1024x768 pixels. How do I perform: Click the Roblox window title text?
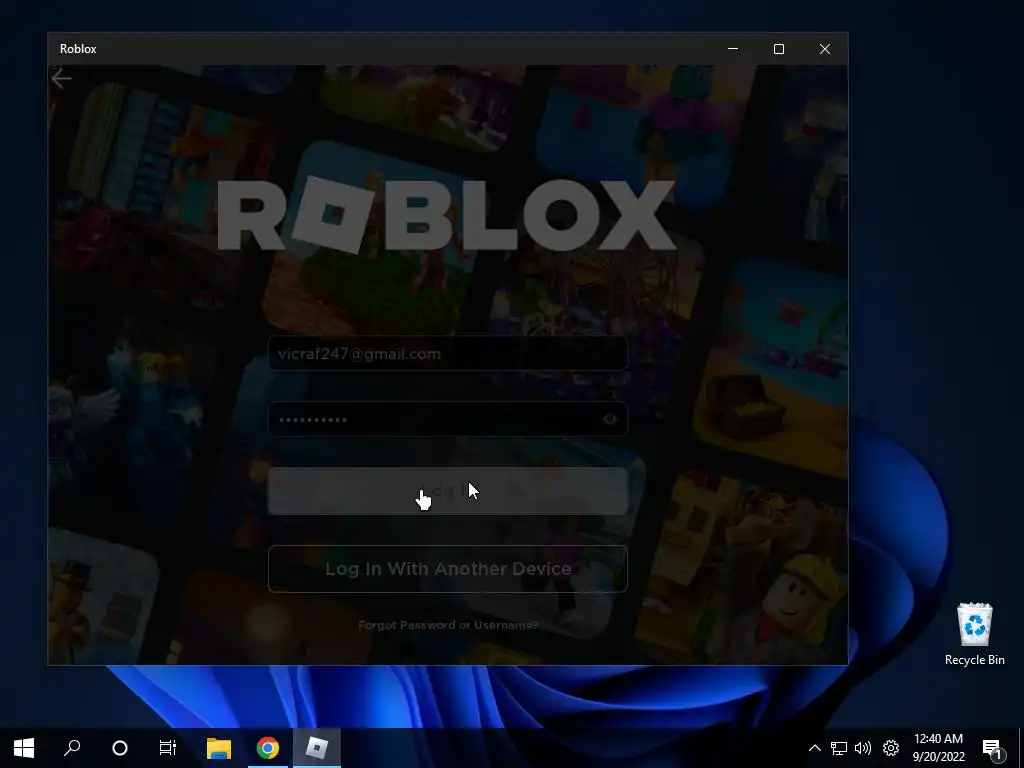click(78, 49)
